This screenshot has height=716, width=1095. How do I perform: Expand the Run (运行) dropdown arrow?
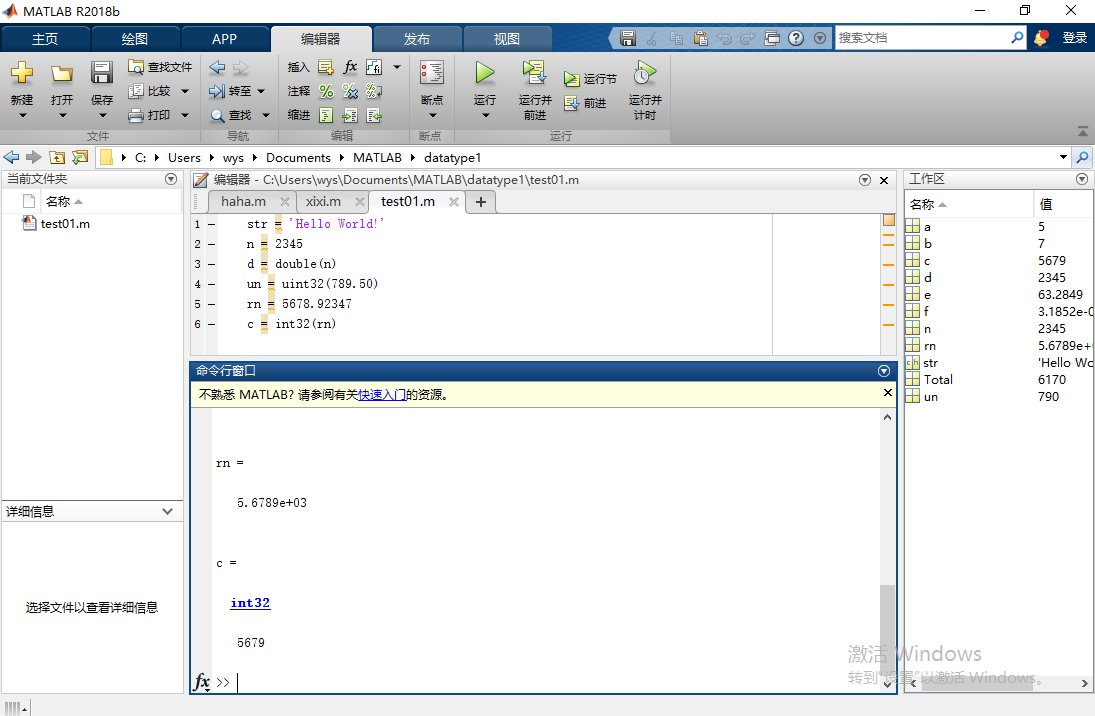click(485, 115)
